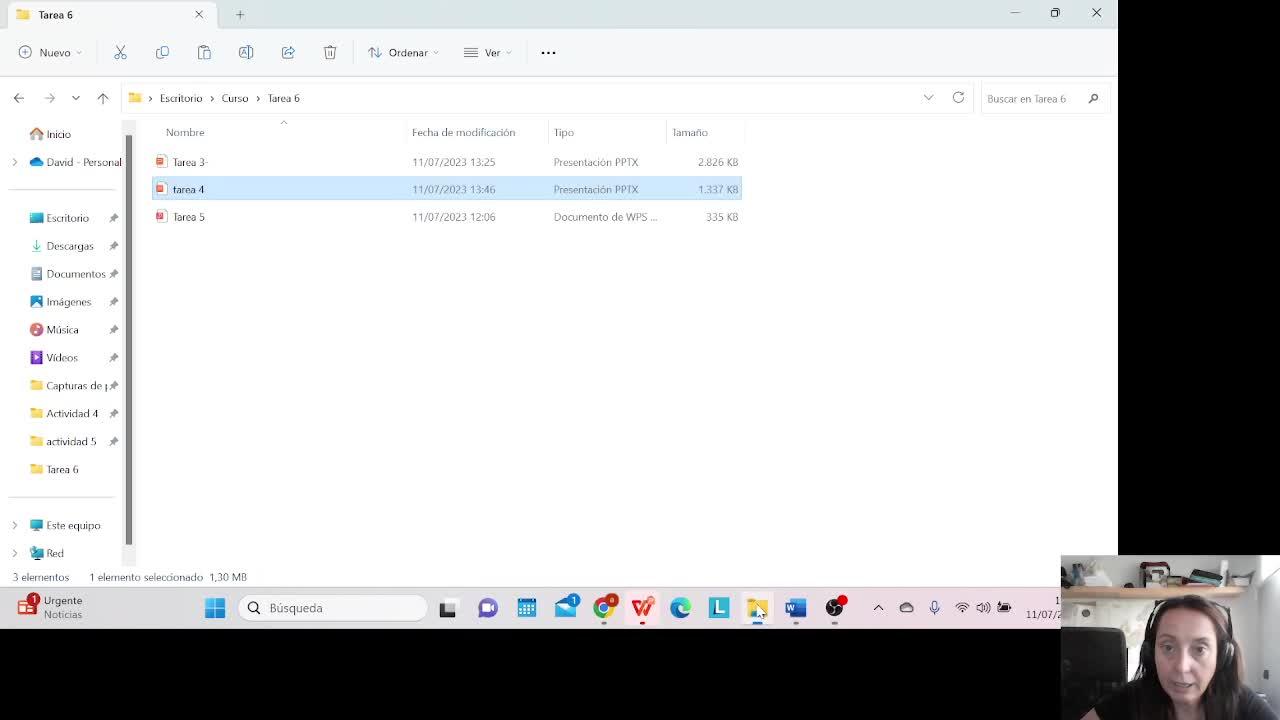Screen dimensions: 1280x720
Task: Select the Tarea 5 document file
Action: pos(188,217)
